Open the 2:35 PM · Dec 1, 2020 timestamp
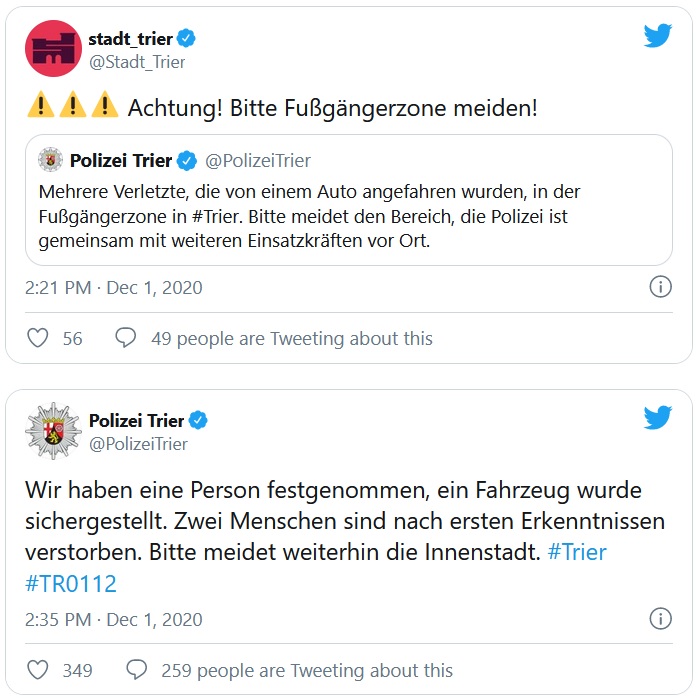Viewport: 698px width, 700px height. tap(114, 620)
